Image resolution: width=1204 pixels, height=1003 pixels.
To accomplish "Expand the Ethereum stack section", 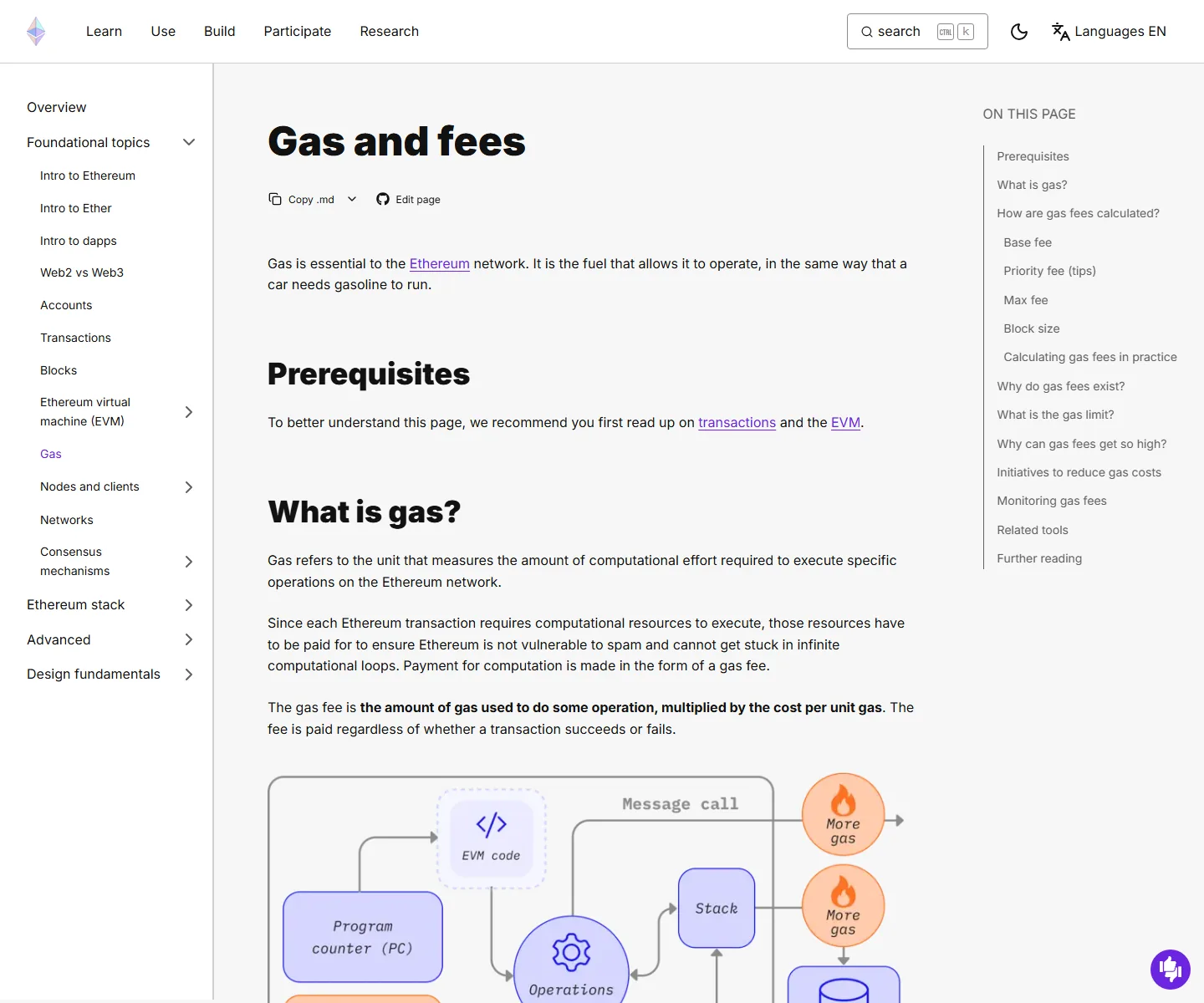I will 189,605.
